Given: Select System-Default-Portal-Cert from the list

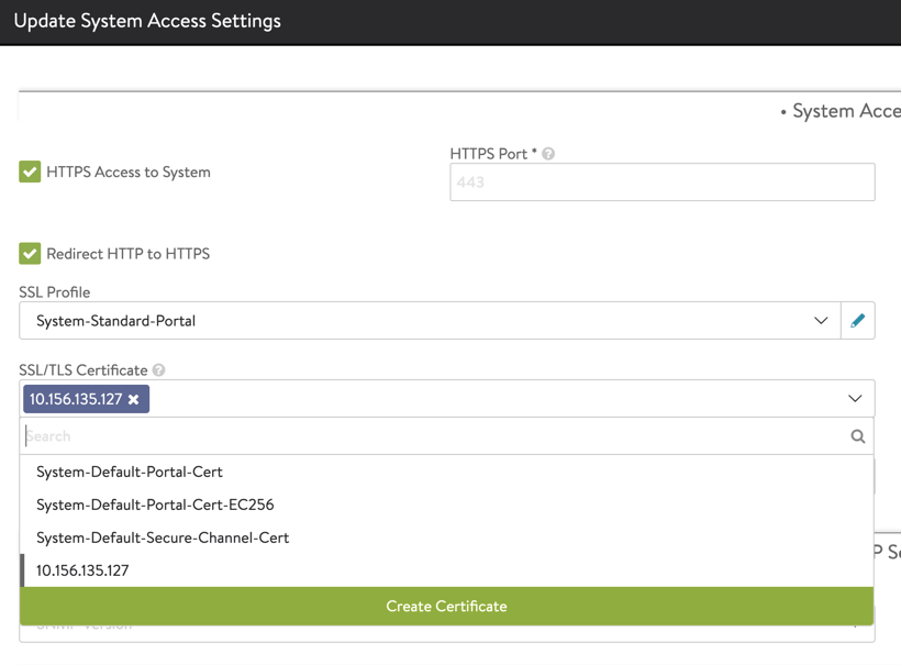Looking at the screenshot, I should (128, 471).
